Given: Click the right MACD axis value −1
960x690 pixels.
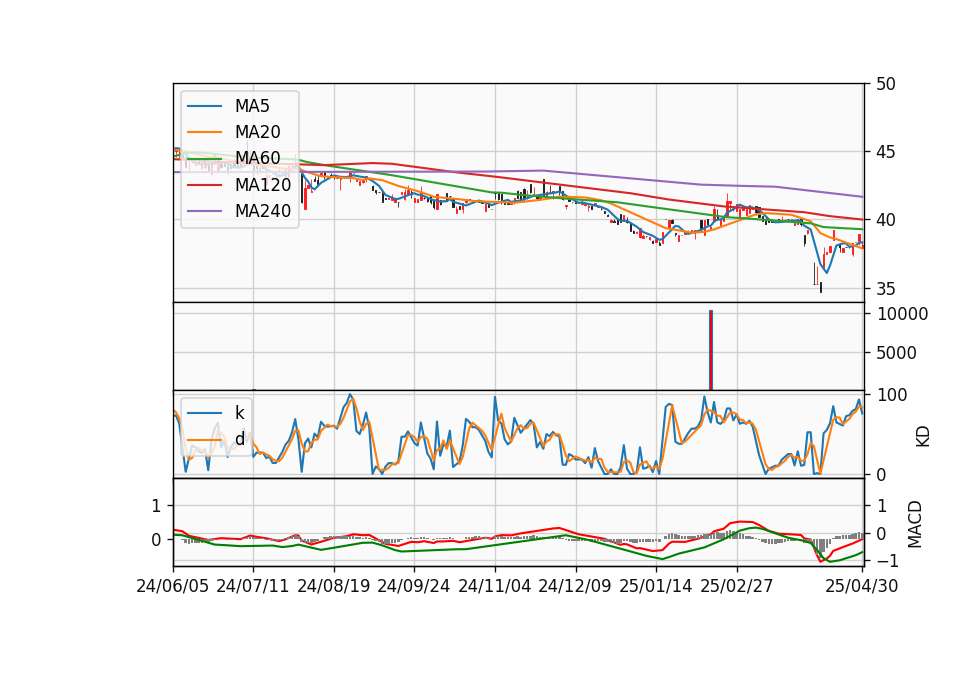Looking at the screenshot, I should pos(886,561).
